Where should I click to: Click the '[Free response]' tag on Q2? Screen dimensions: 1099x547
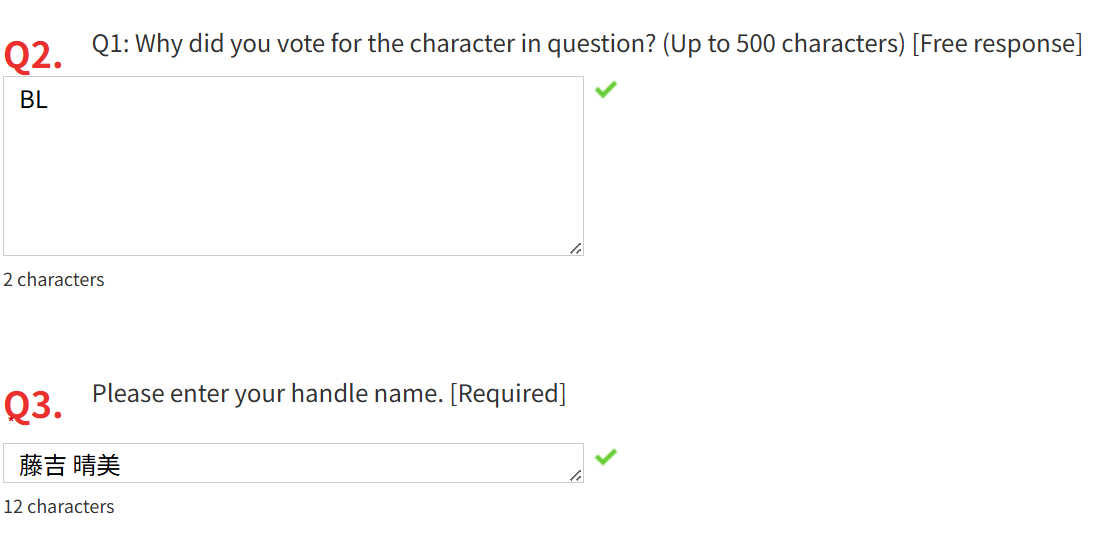point(997,44)
